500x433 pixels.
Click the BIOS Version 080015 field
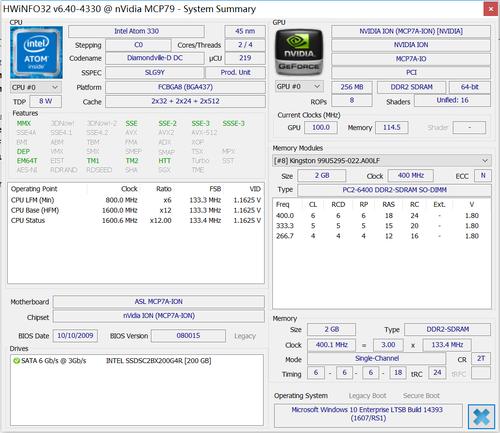click(x=188, y=336)
